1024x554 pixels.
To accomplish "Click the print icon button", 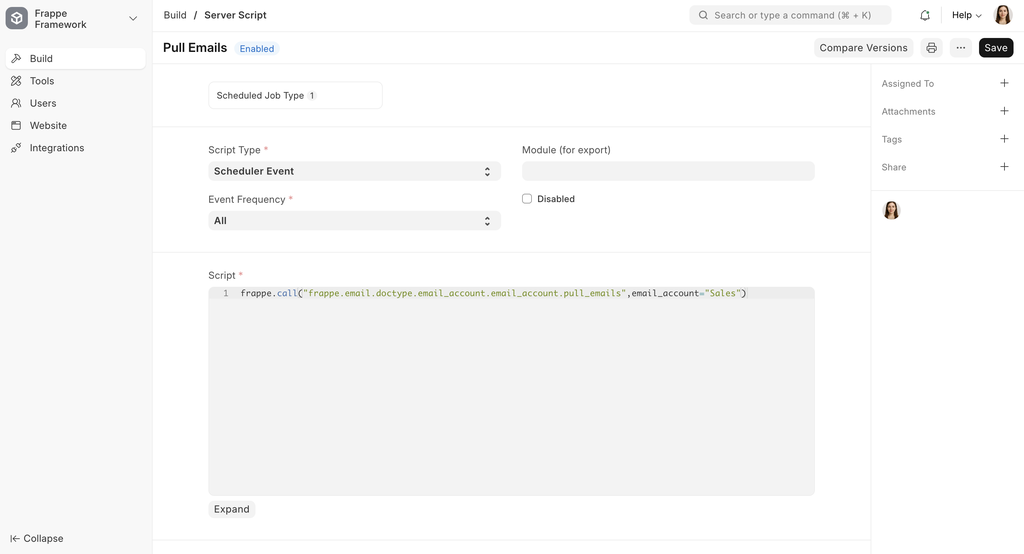I will coord(932,48).
